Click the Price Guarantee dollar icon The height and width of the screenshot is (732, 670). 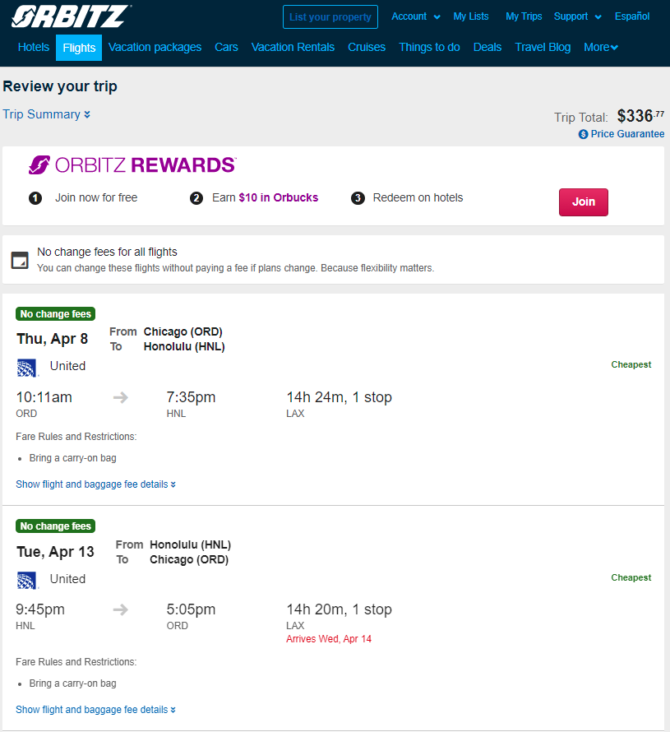click(x=583, y=134)
